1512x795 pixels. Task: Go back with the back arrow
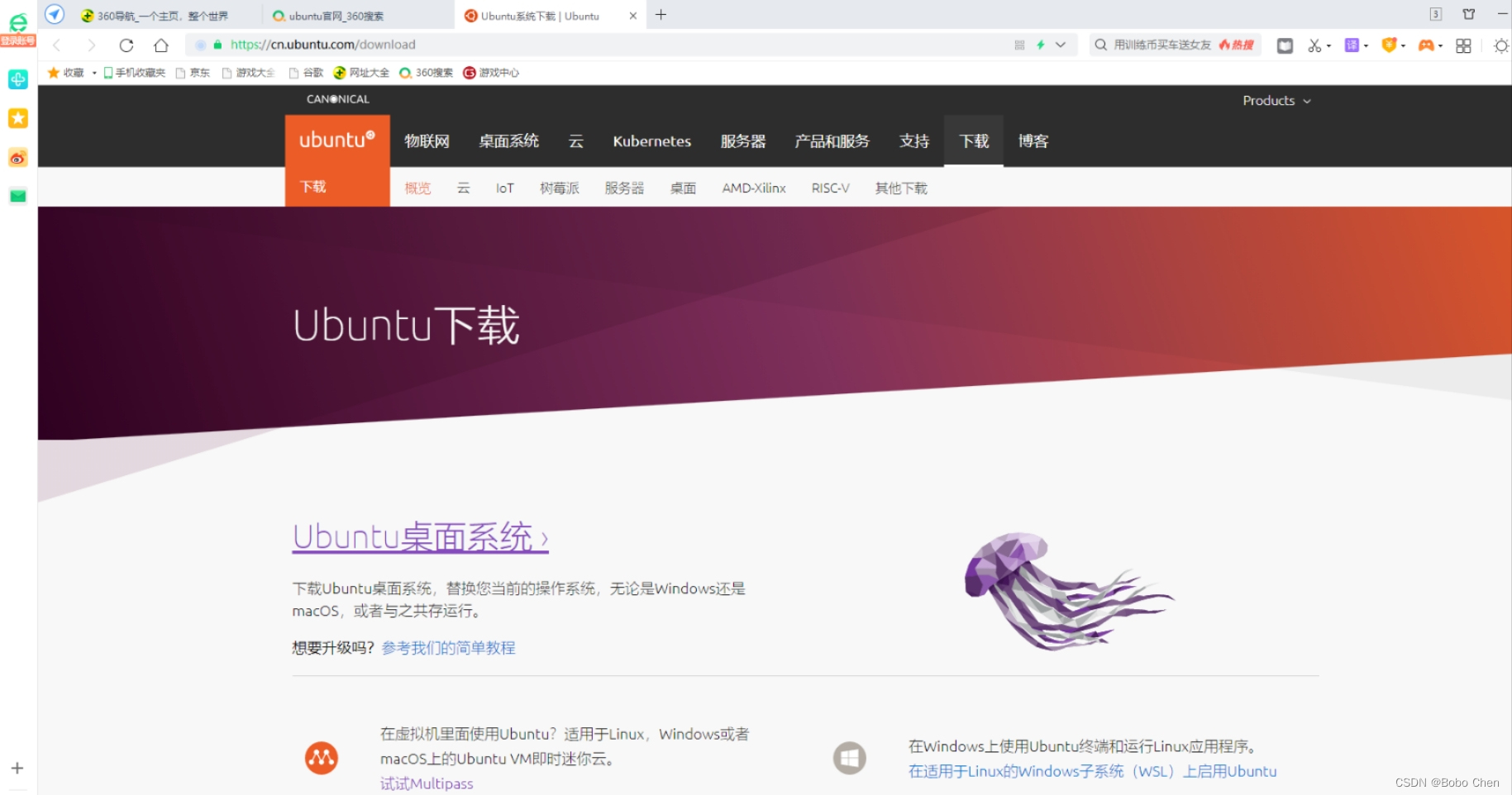(56, 45)
